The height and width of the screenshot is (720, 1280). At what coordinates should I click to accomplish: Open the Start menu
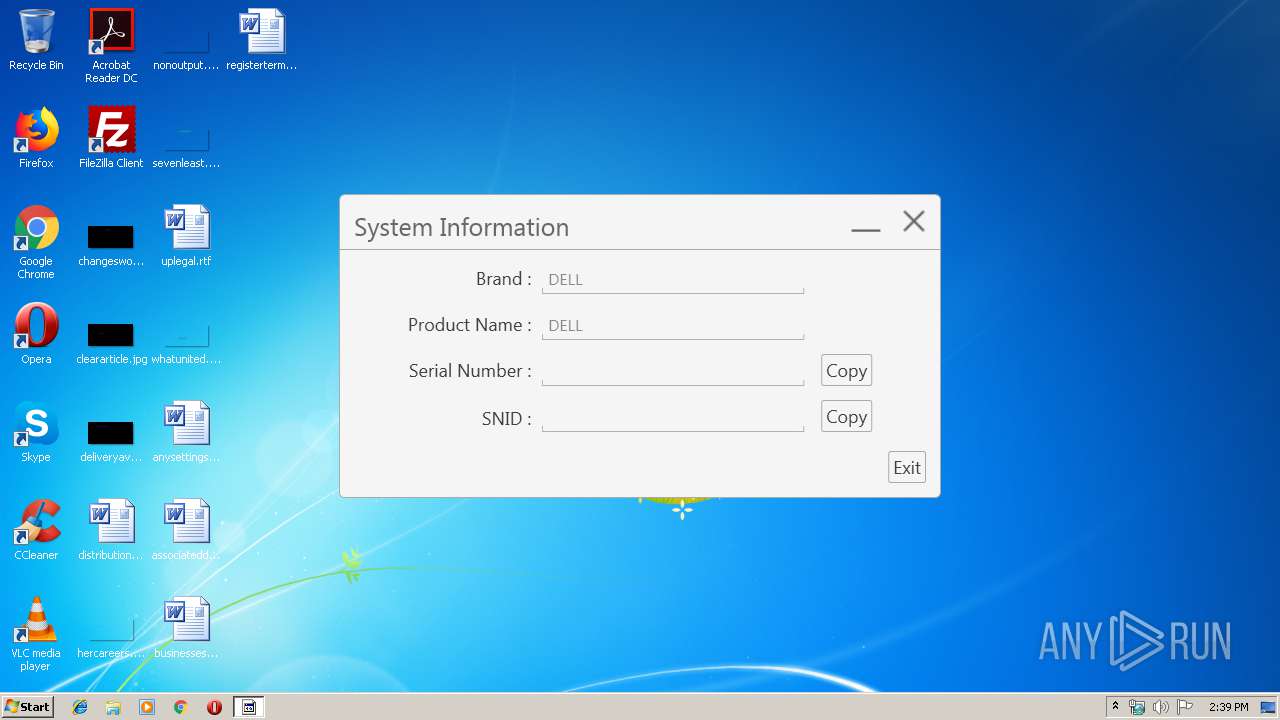pos(28,707)
